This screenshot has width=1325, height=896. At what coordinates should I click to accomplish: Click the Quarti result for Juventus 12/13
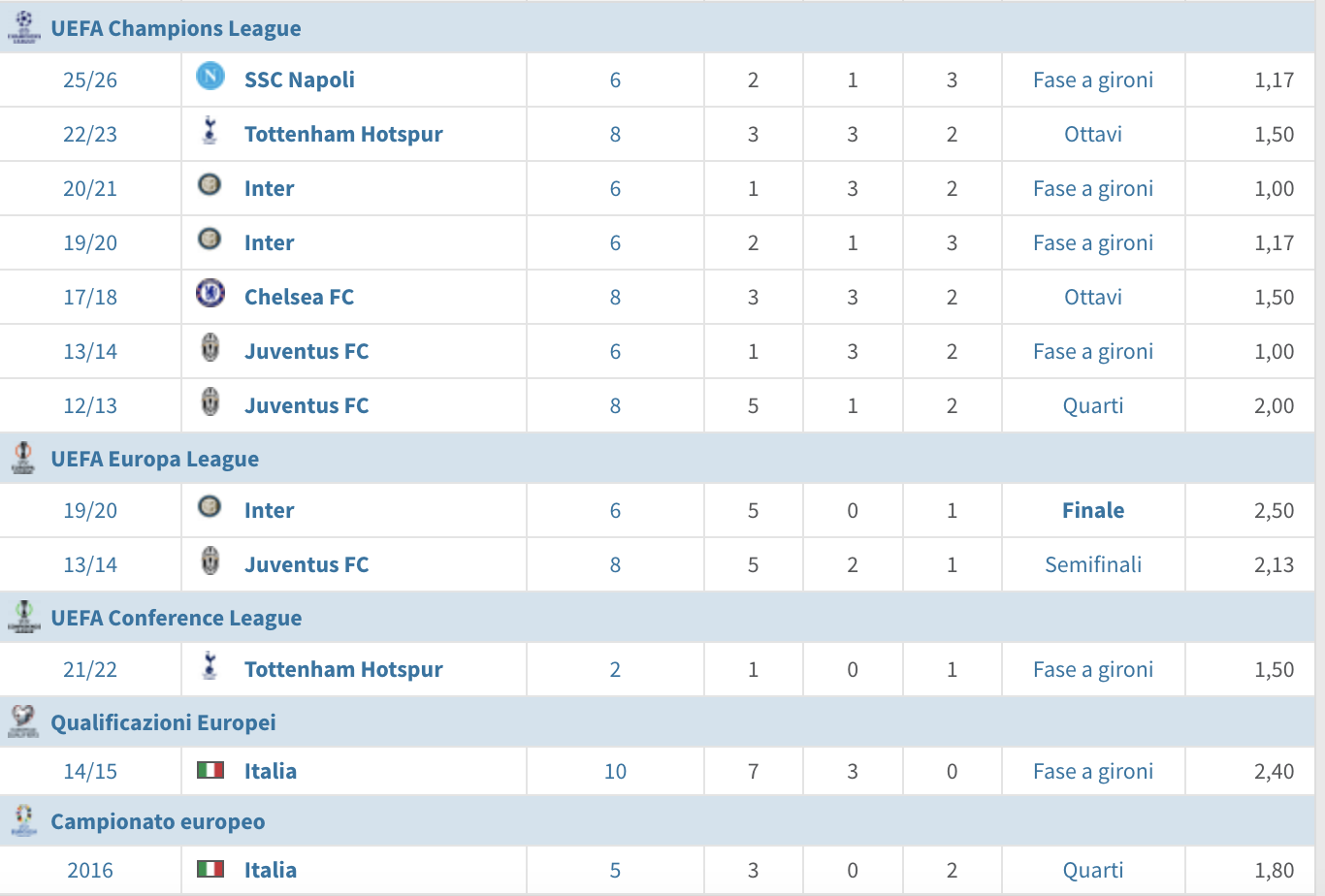(x=1093, y=406)
